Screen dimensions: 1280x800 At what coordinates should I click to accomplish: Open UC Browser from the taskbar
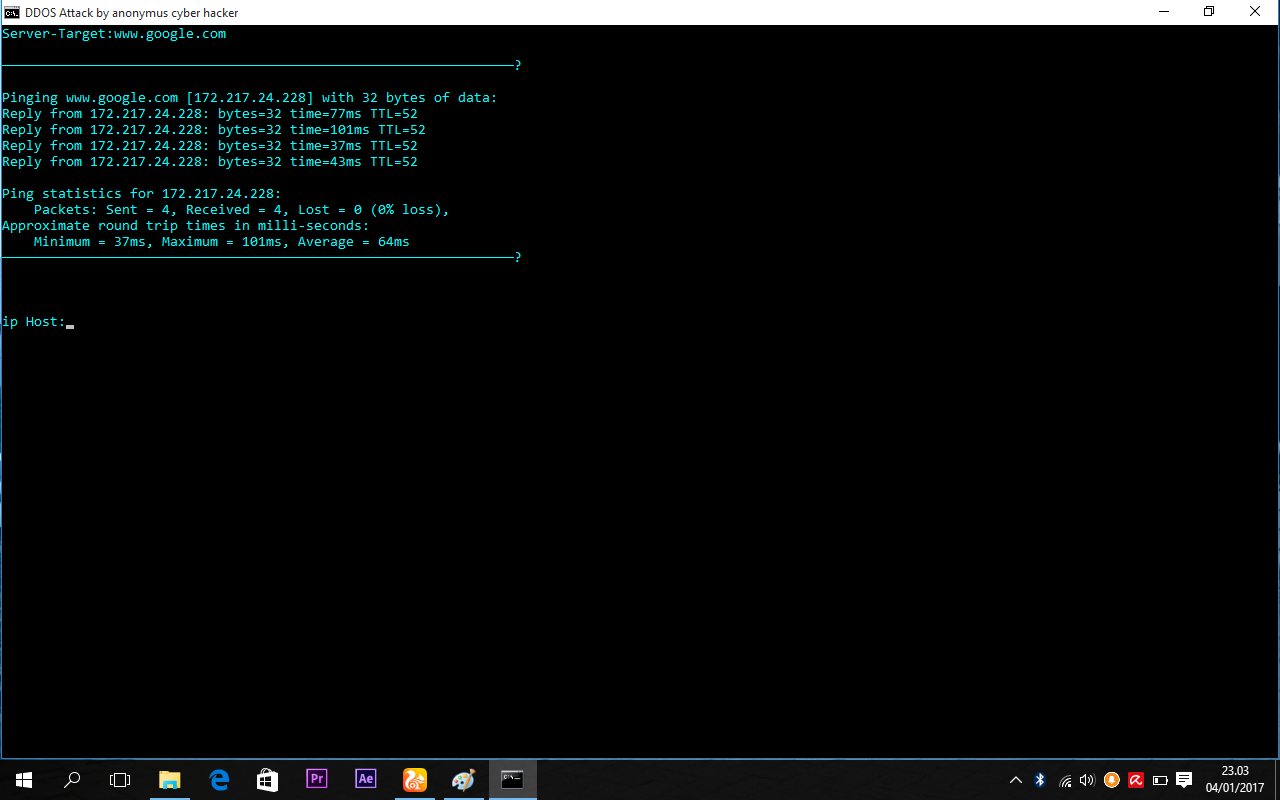pos(414,780)
